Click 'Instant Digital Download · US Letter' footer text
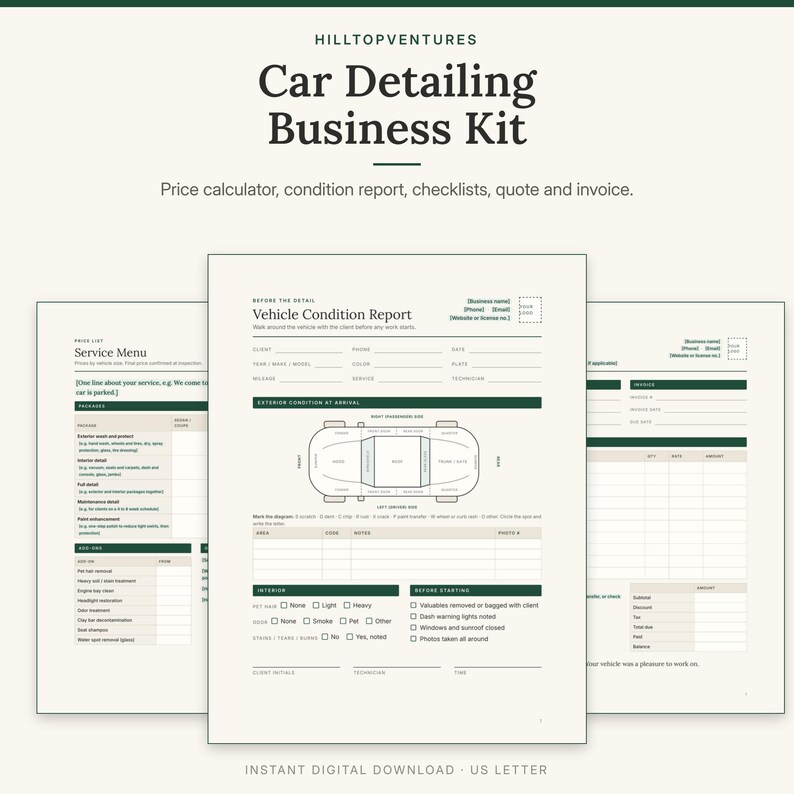This screenshot has height=794, width=794. (x=396, y=770)
